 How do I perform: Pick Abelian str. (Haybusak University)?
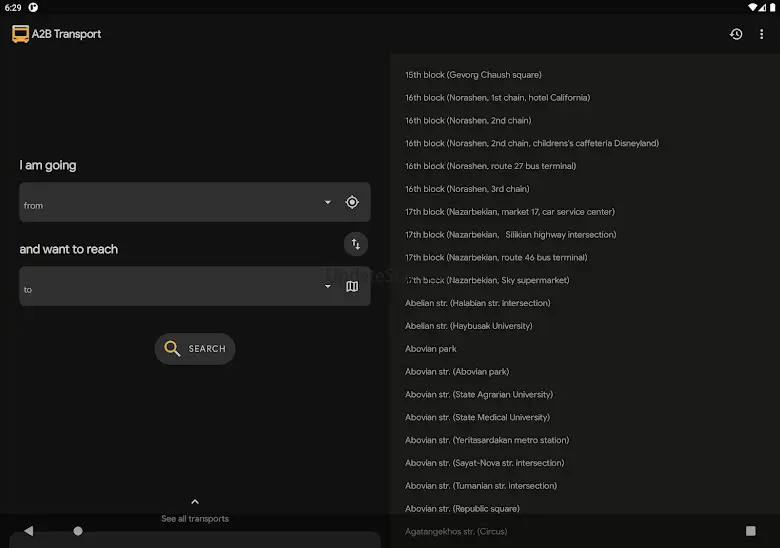click(x=468, y=326)
